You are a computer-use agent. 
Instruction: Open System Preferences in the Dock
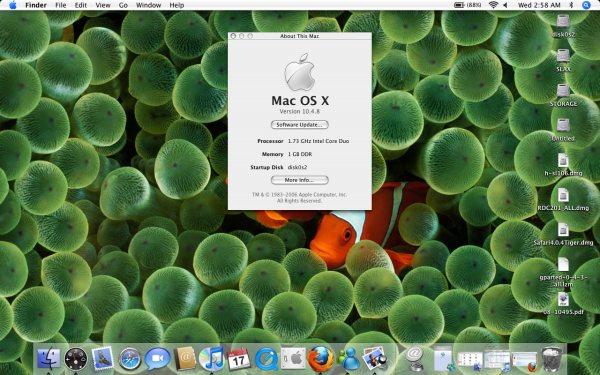click(x=293, y=359)
